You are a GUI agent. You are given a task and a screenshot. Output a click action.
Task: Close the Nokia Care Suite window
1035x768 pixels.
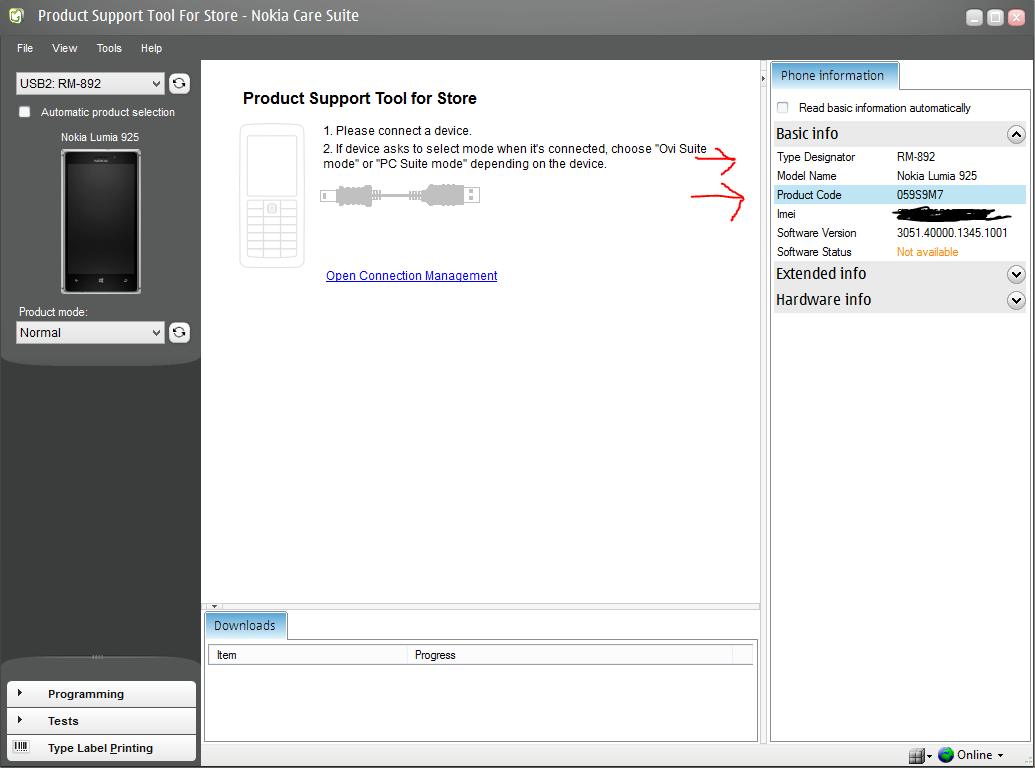pyautogui.click(x=1016, y=18)
